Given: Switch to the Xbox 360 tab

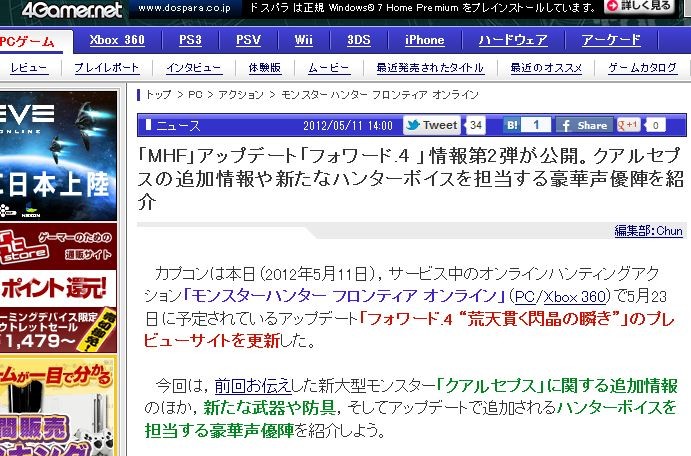Looking at the screenshot, I should point(117,40).
